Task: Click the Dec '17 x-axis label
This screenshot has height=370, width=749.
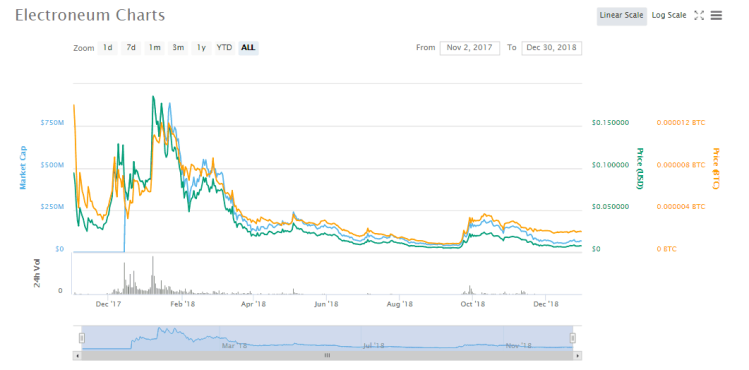Action: 108,304
